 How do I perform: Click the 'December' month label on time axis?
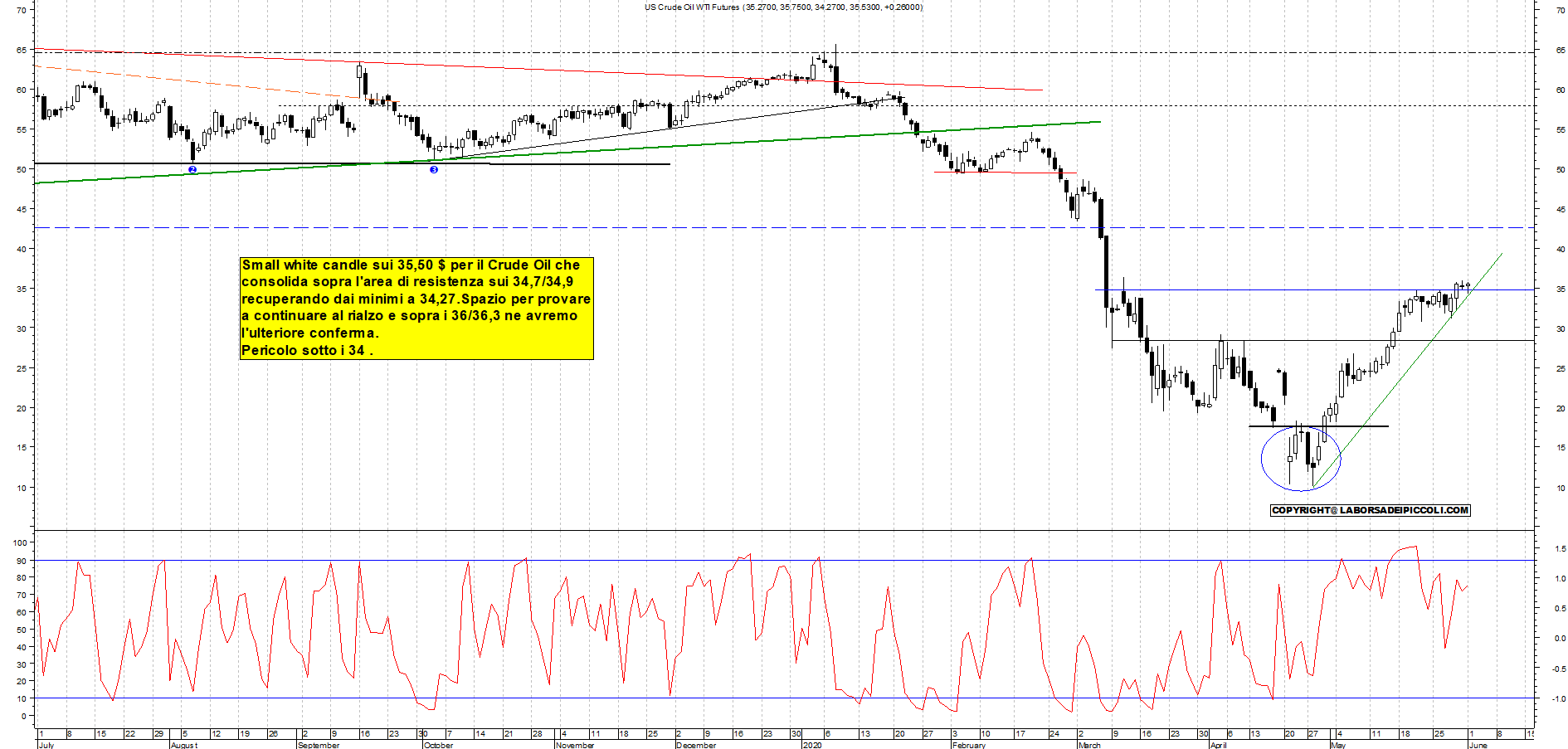click(695, 745)
